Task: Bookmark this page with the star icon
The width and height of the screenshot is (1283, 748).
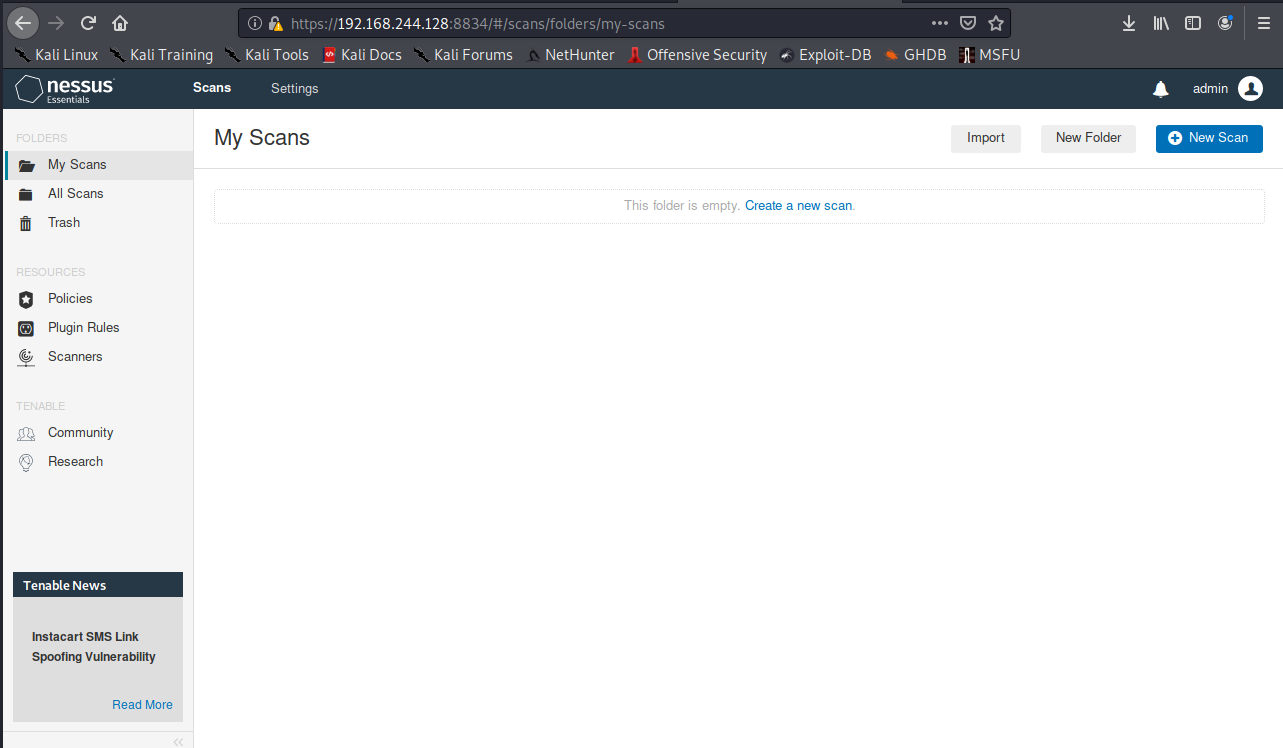Action: 996,23
